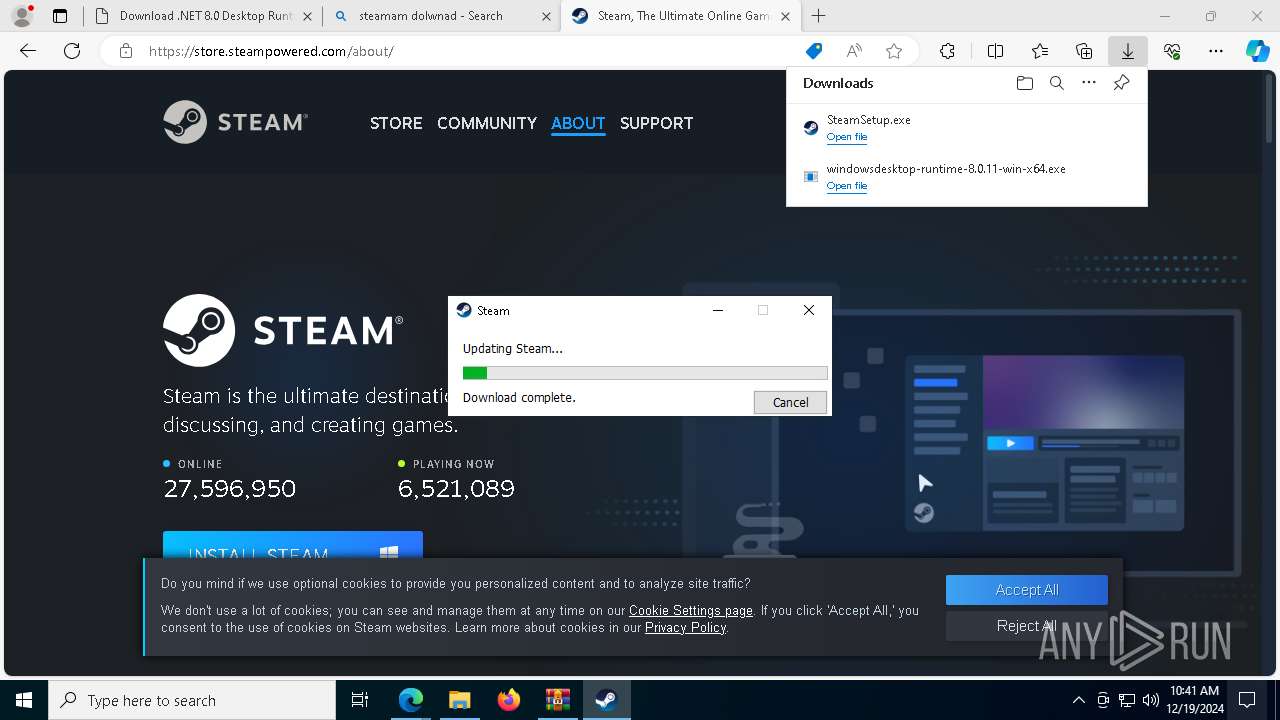Refresh the Steam about page

(72, 51)
